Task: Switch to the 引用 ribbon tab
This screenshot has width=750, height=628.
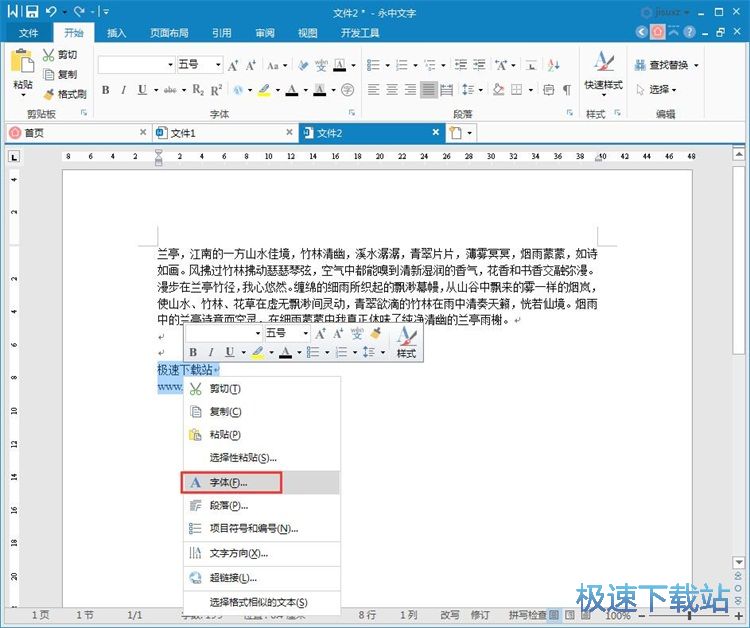Action: click(x=221, y=33)
